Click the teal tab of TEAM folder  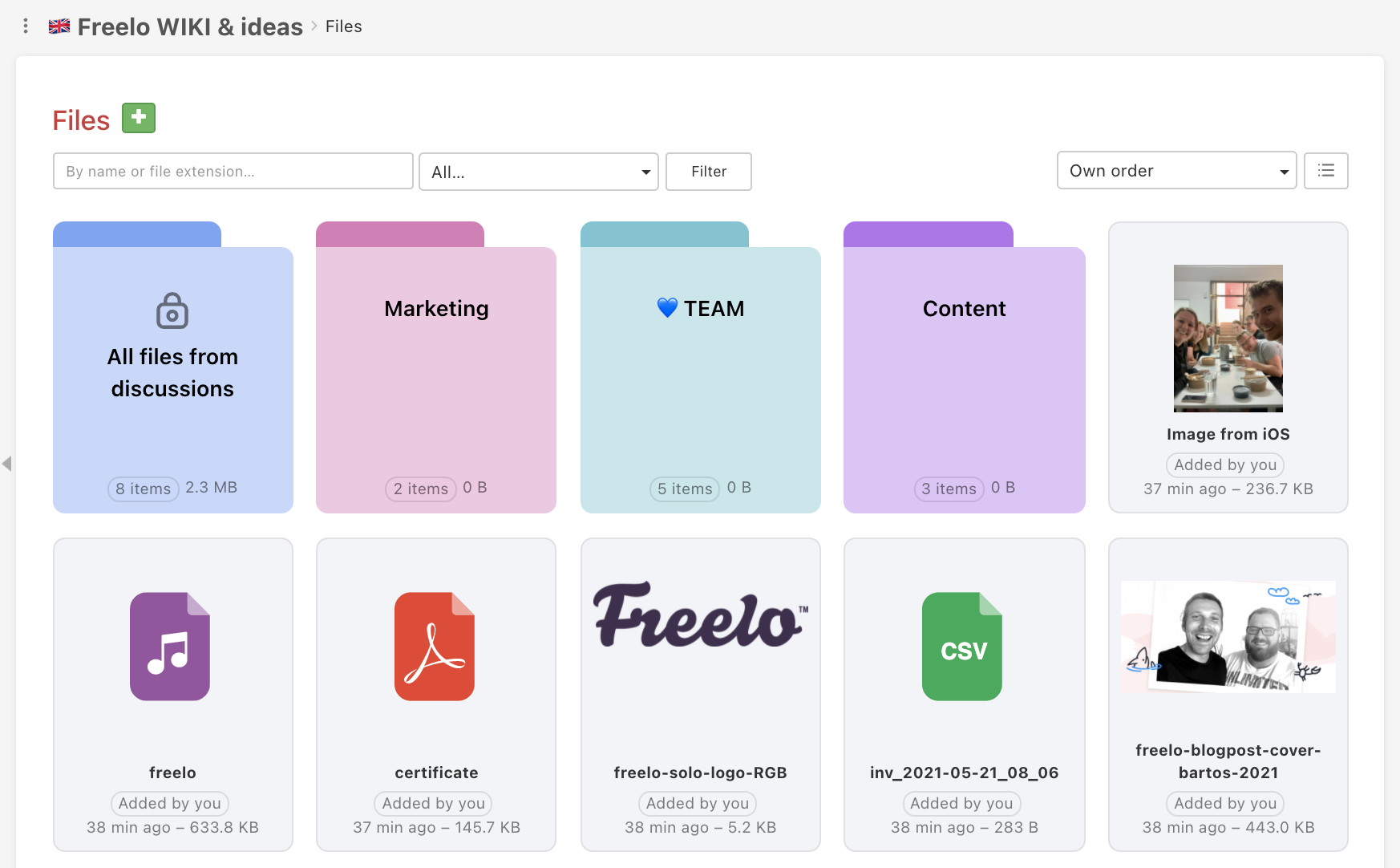click(x=665, y=234)
